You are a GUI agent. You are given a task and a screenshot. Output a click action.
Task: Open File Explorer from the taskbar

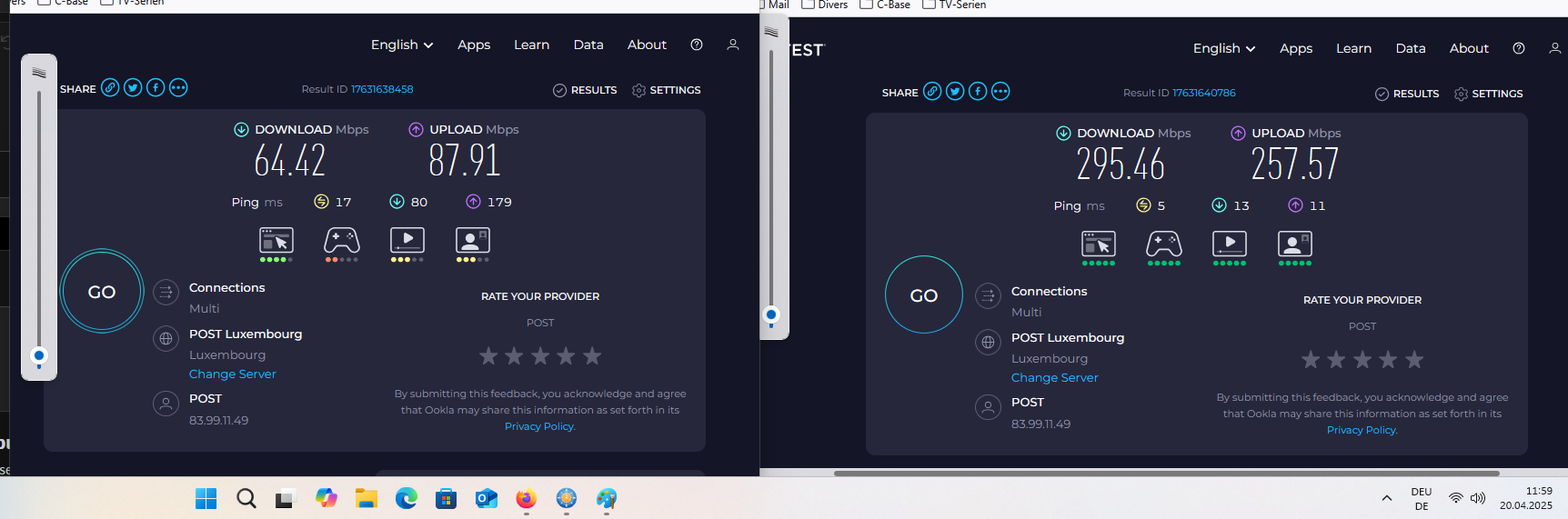point(367,498)
